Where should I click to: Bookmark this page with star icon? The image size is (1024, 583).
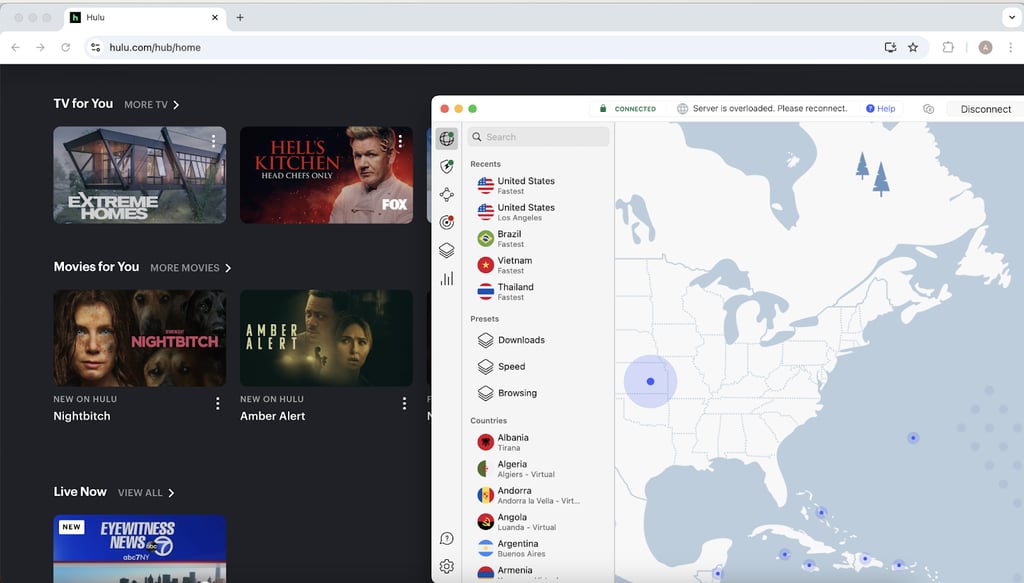pyautogui.click(x=913, y=47)
